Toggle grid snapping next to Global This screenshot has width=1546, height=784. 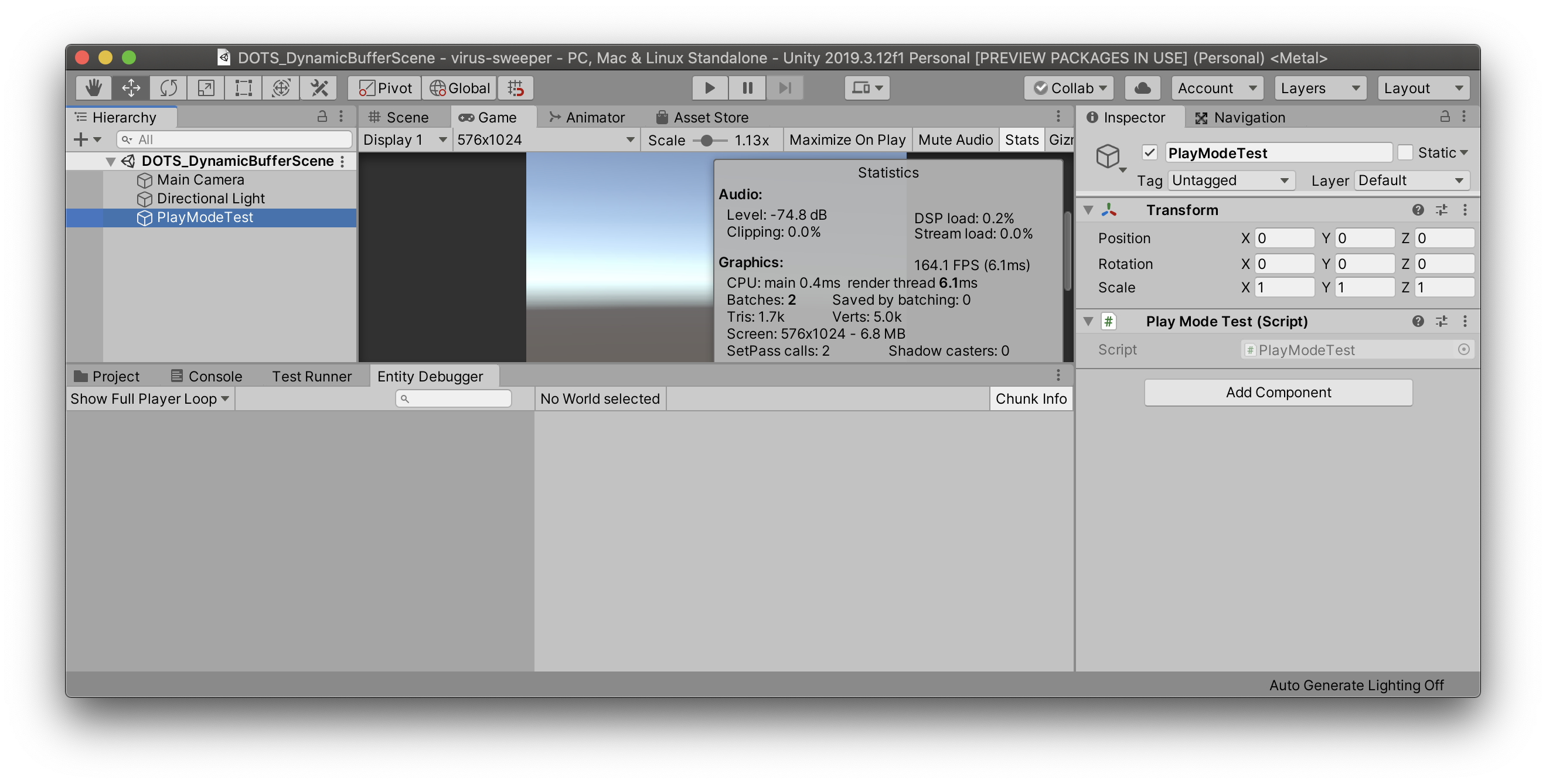(x=515, y=87)
